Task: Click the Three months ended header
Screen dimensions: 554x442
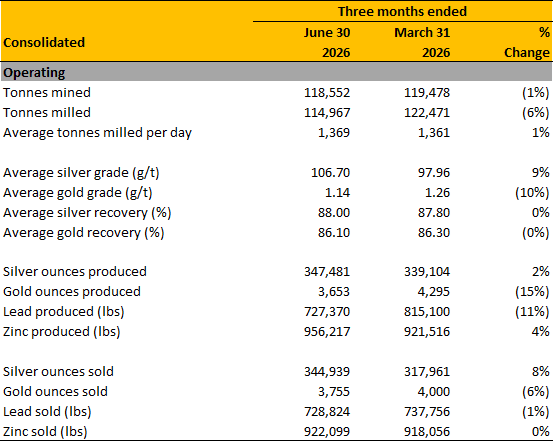Action: tap(402, 11)
